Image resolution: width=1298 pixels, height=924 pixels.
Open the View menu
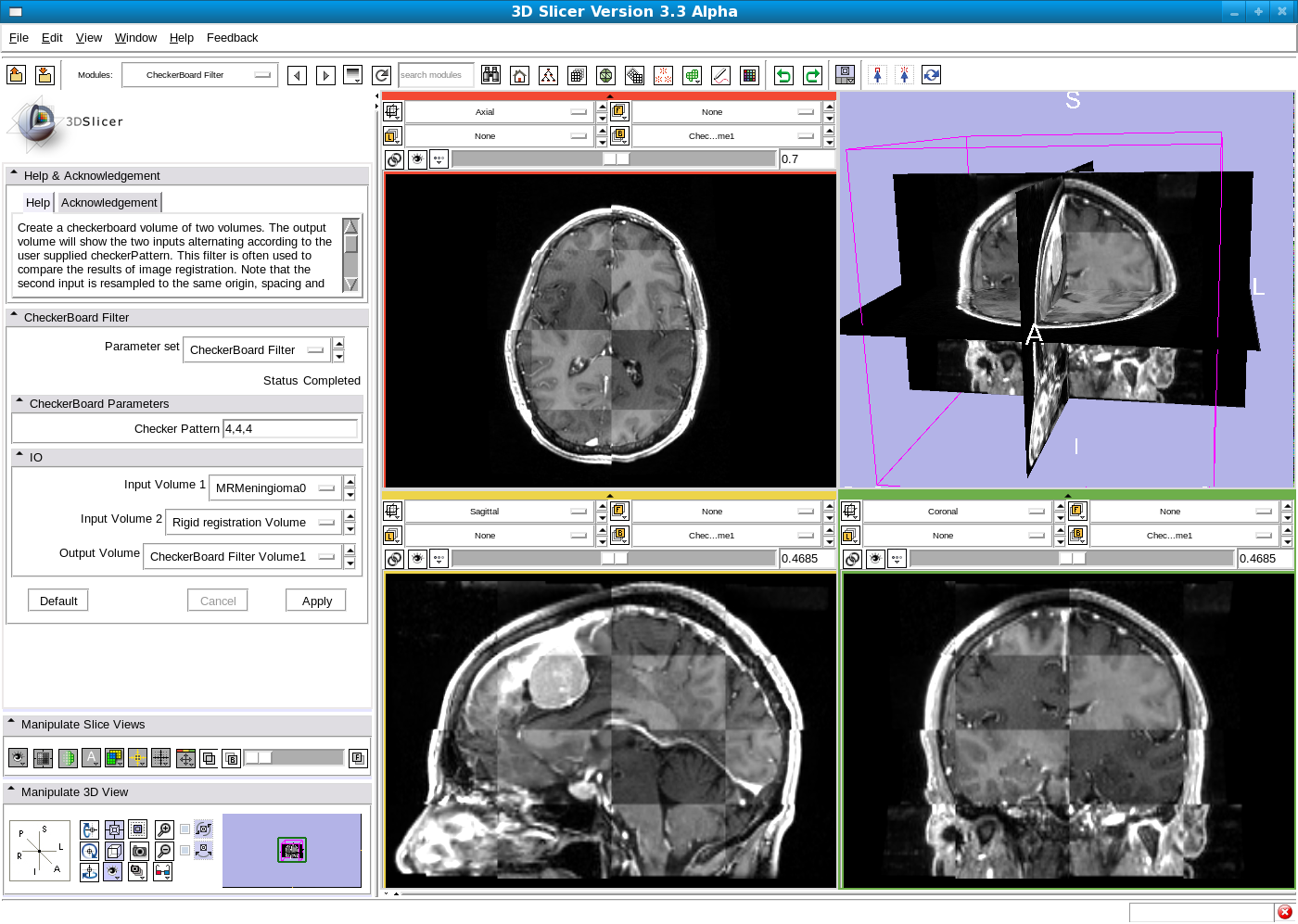click(x=89, y=38)
